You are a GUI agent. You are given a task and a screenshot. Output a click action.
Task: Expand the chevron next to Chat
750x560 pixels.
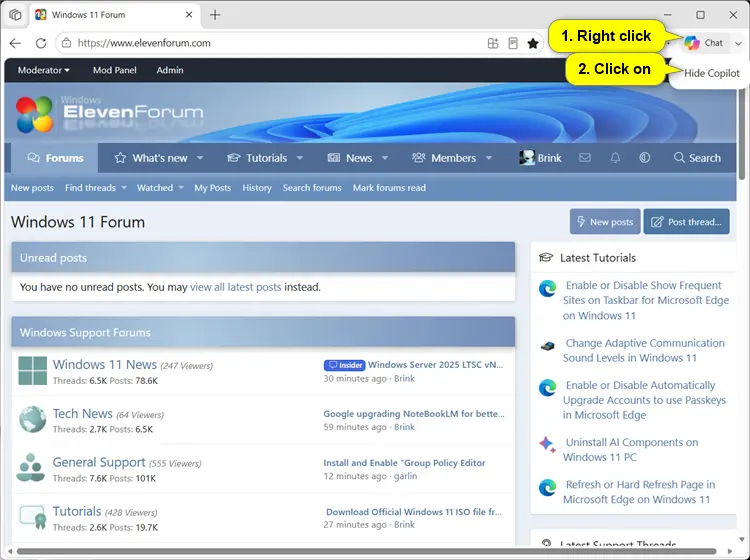738,43
